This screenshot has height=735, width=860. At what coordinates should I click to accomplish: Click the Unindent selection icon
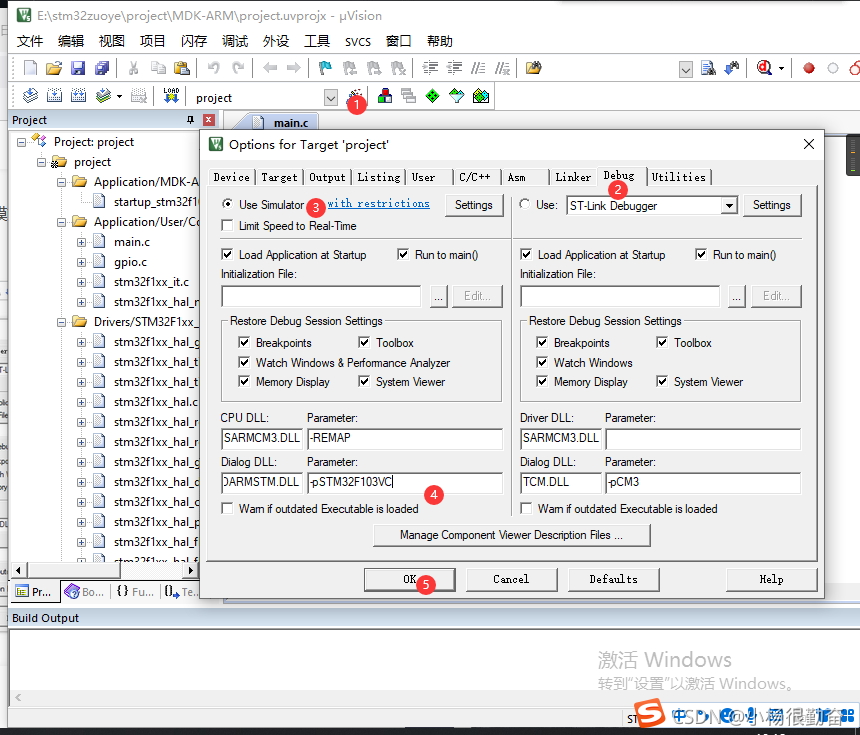tap(454, 68)
